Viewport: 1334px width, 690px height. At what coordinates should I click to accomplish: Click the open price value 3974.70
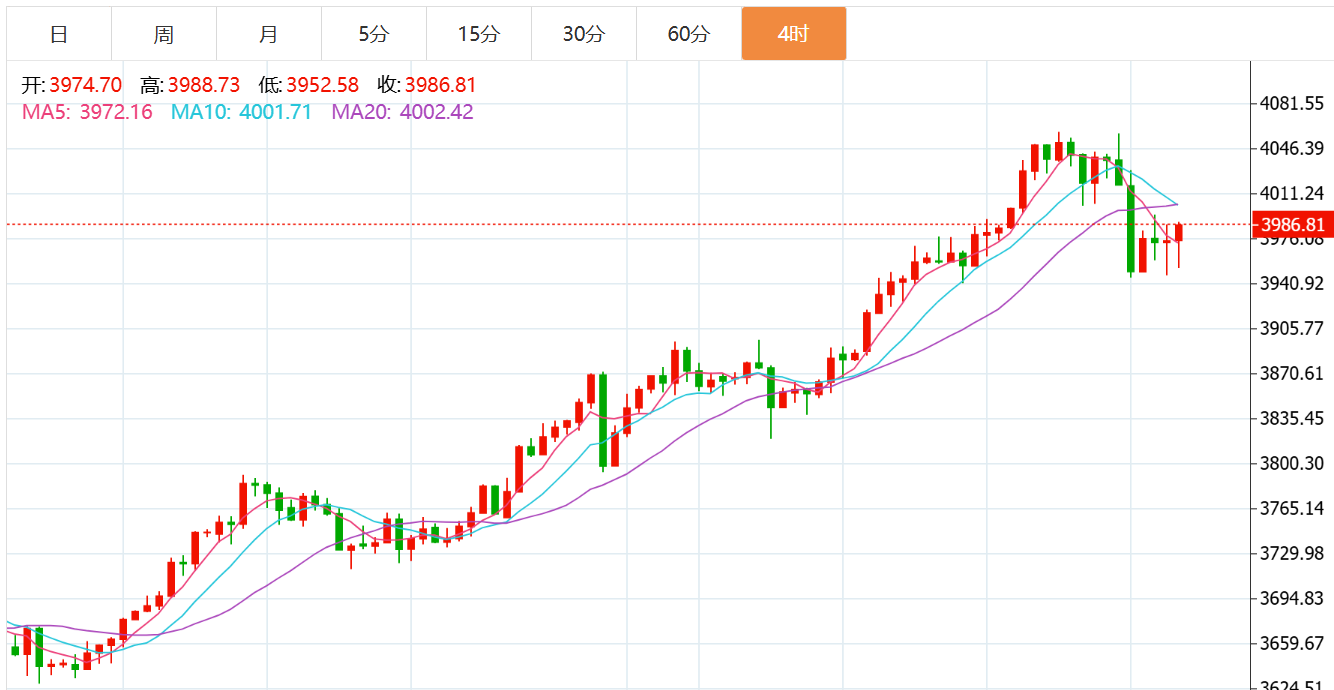click(85, 85)
